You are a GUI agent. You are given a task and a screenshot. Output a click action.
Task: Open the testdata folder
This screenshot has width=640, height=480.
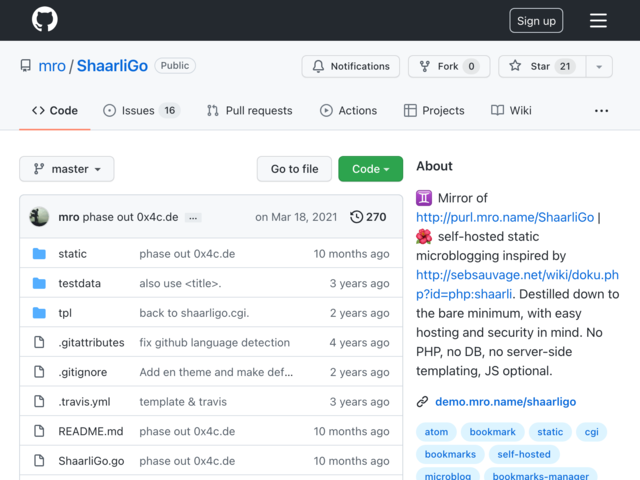[80, 283]
